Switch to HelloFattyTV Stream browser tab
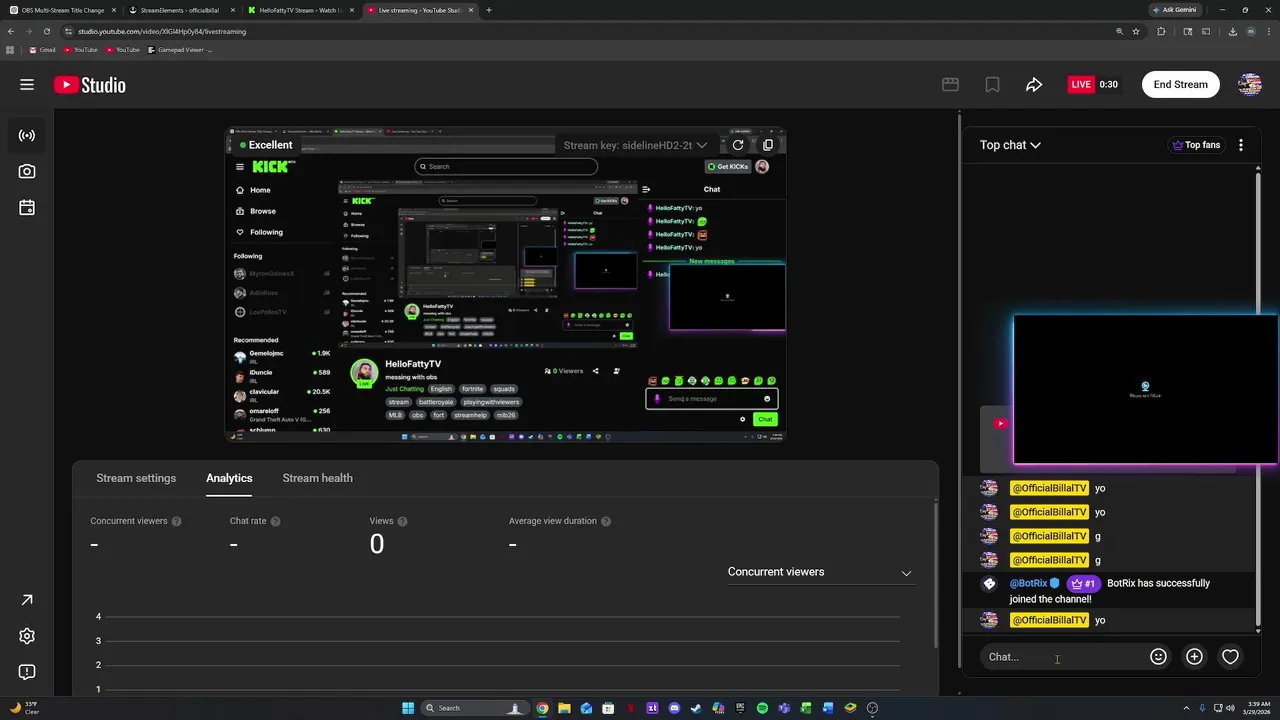Viewport: 1280px width, 720px height. point(300,10)
